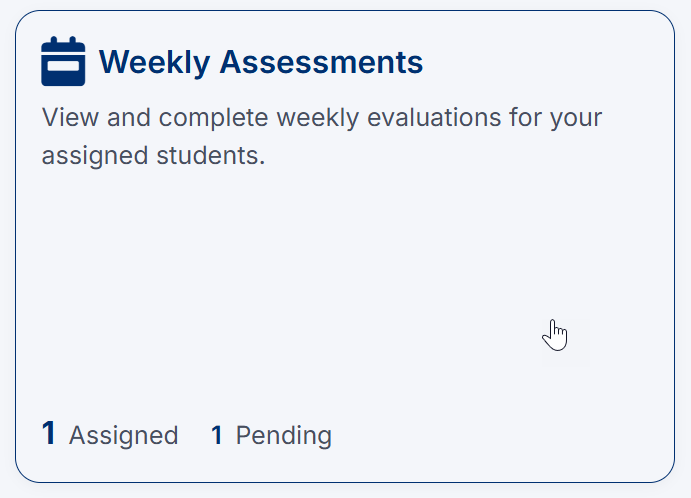Open the Weekly Assessments heading
This screenshot has width=691, height=498.
[x=261, y=62]
